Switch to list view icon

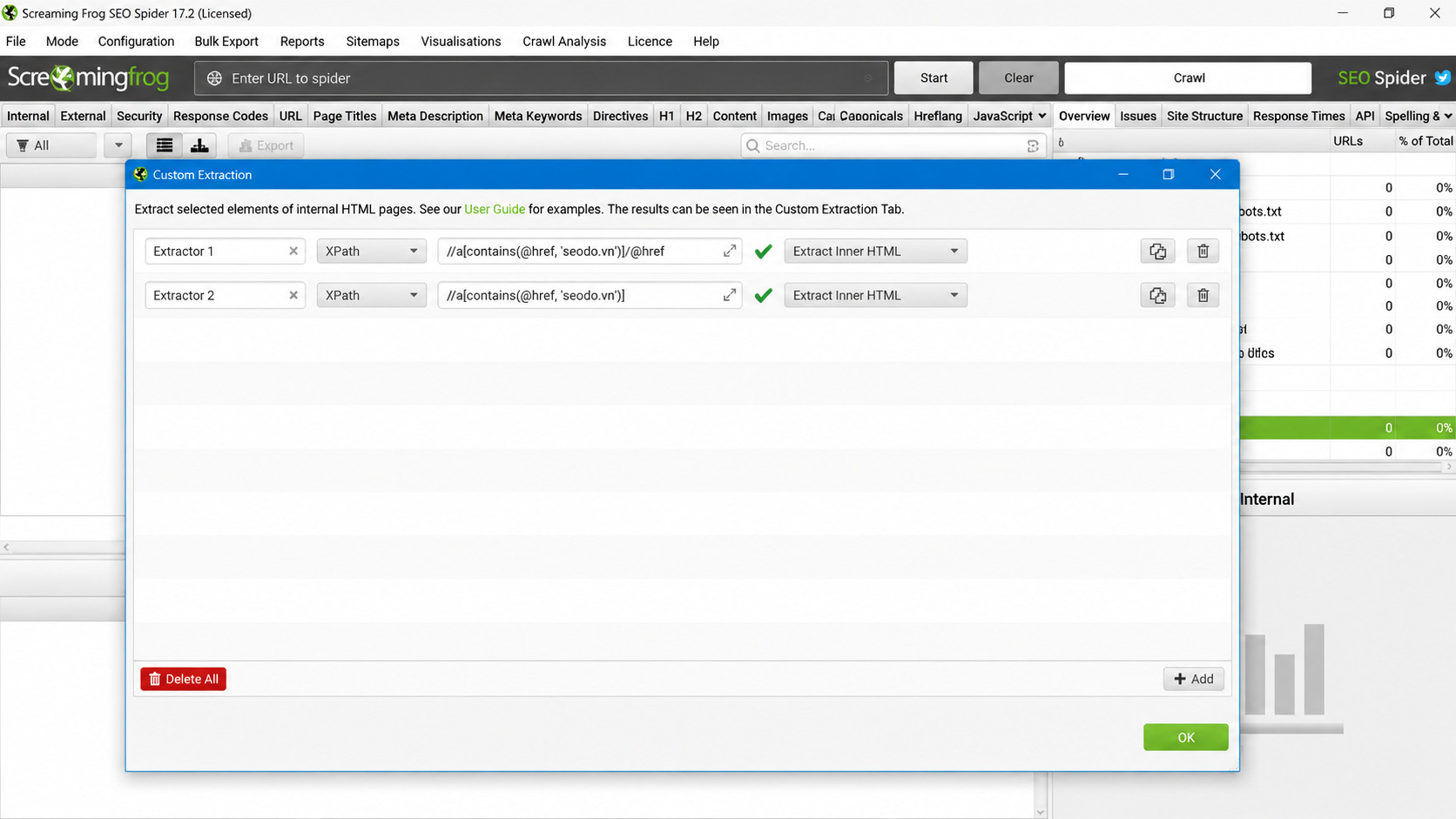pyautogui.click(x=165, y=145)
